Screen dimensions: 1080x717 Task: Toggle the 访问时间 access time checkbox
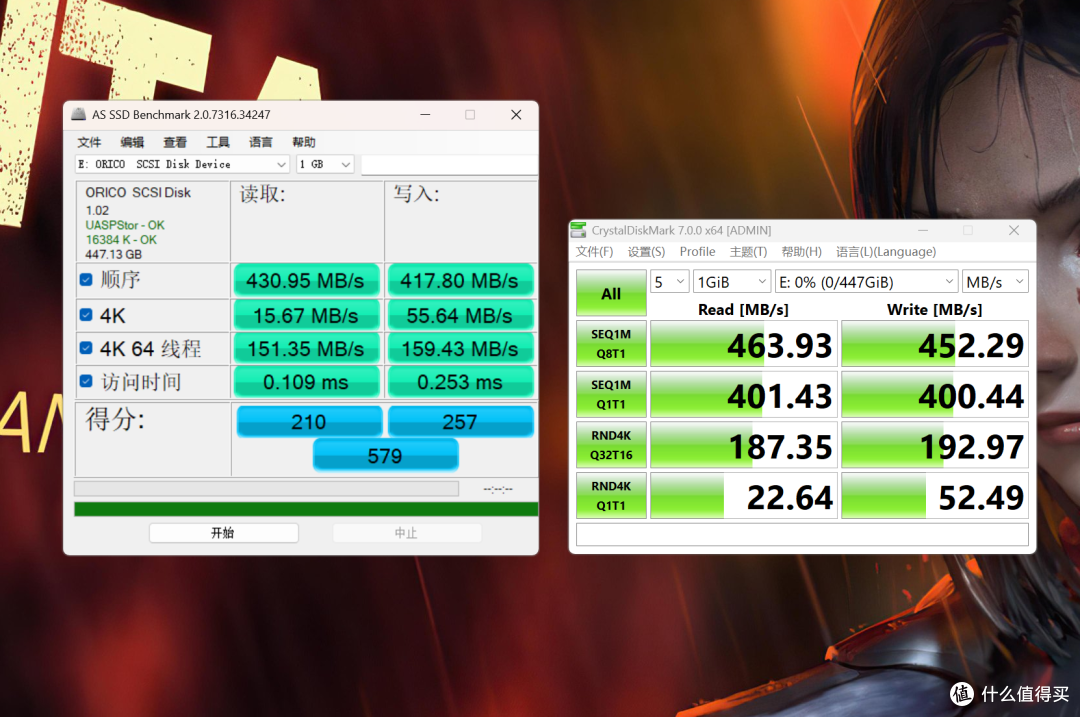tap(86, 381)
